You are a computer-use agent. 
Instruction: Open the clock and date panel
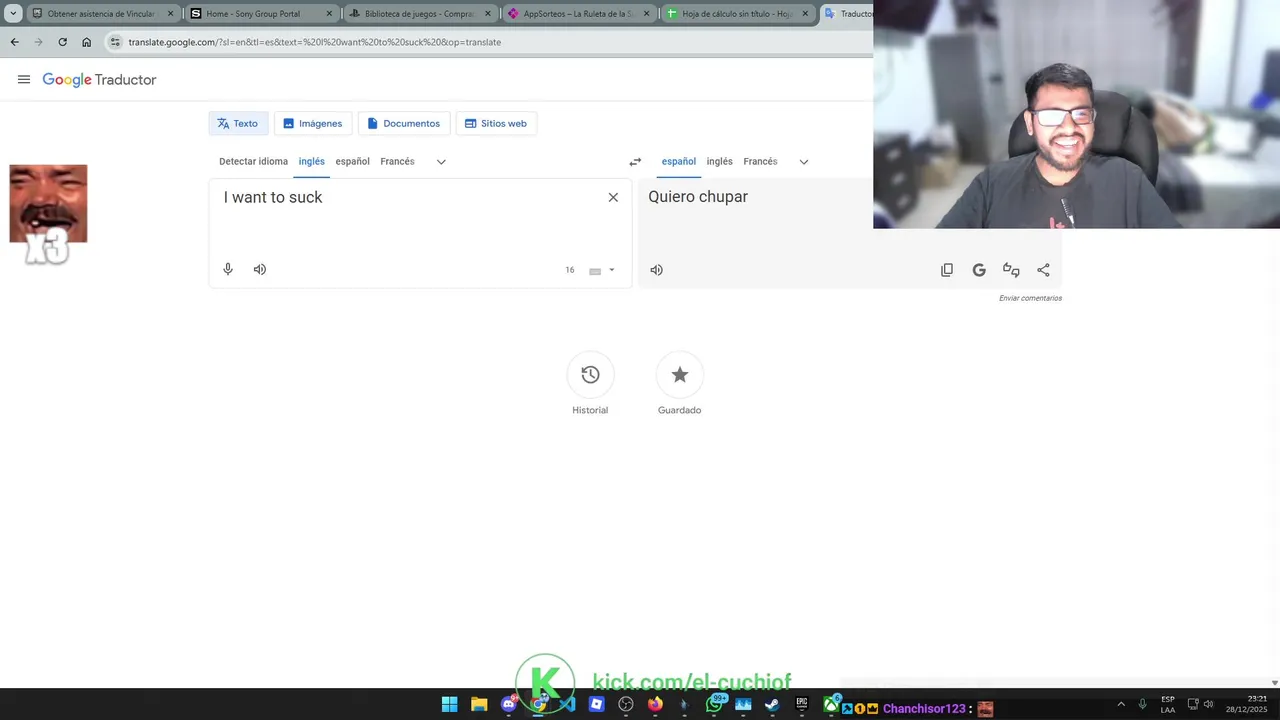(1248, 704)
